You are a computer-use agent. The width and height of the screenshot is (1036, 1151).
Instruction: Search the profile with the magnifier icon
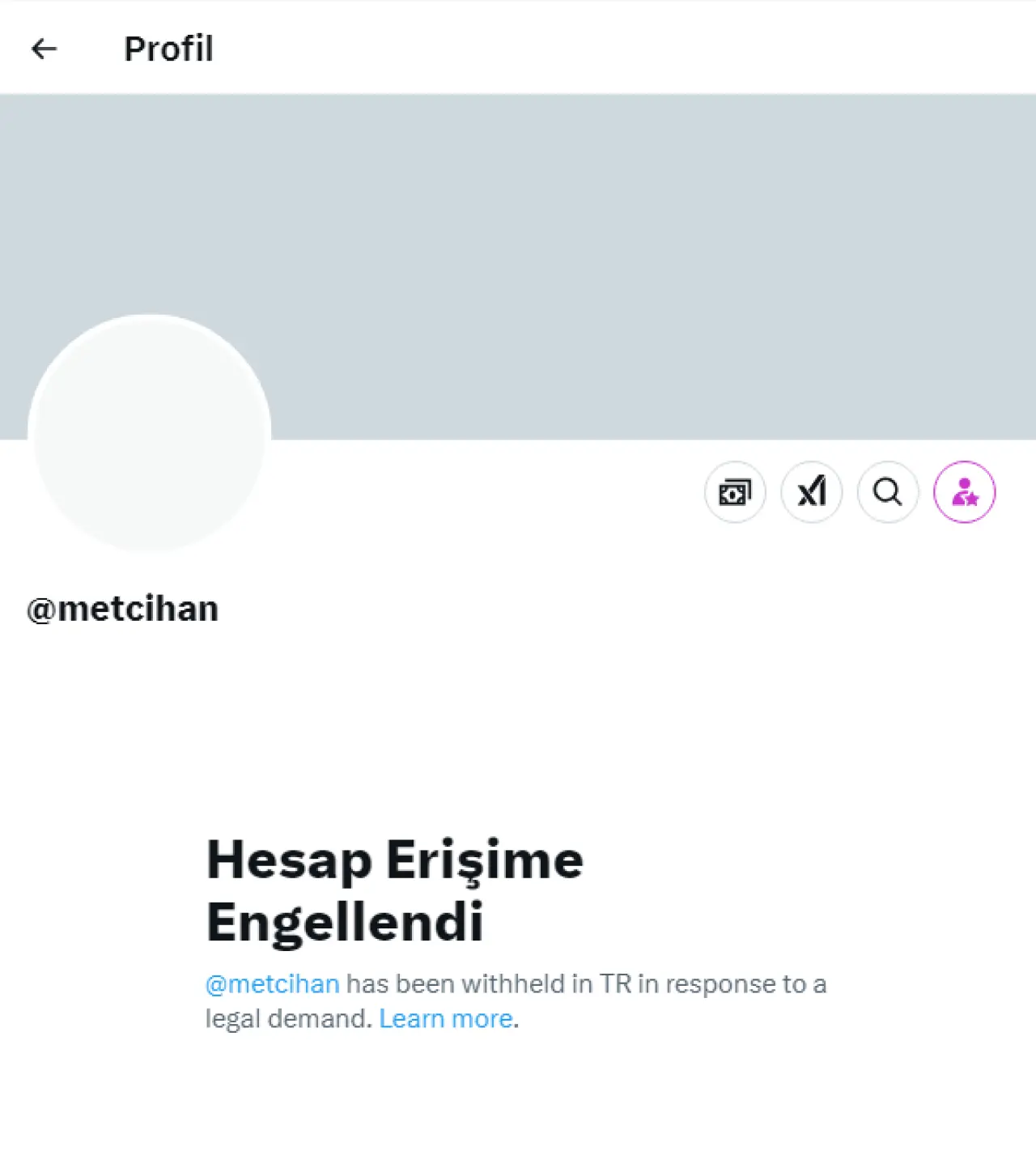tap(888, 492)
